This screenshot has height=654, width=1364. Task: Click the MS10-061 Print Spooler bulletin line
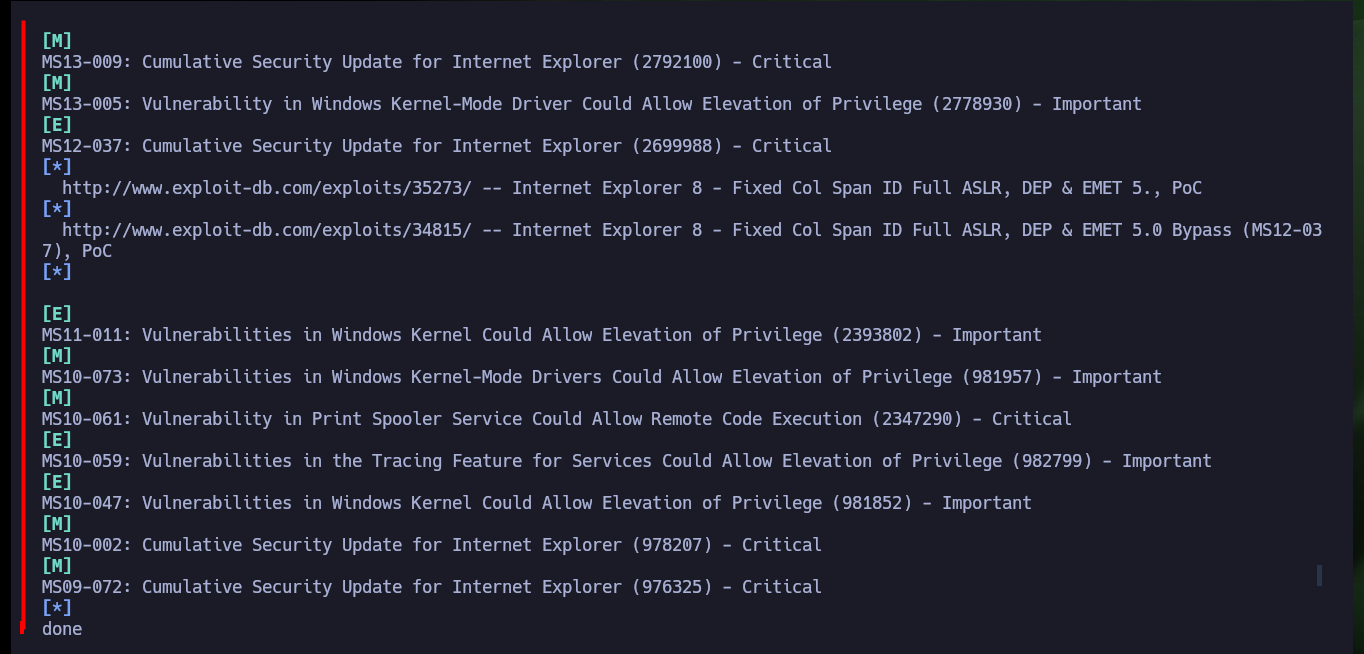pyautogui.click(x=556, y=419)
